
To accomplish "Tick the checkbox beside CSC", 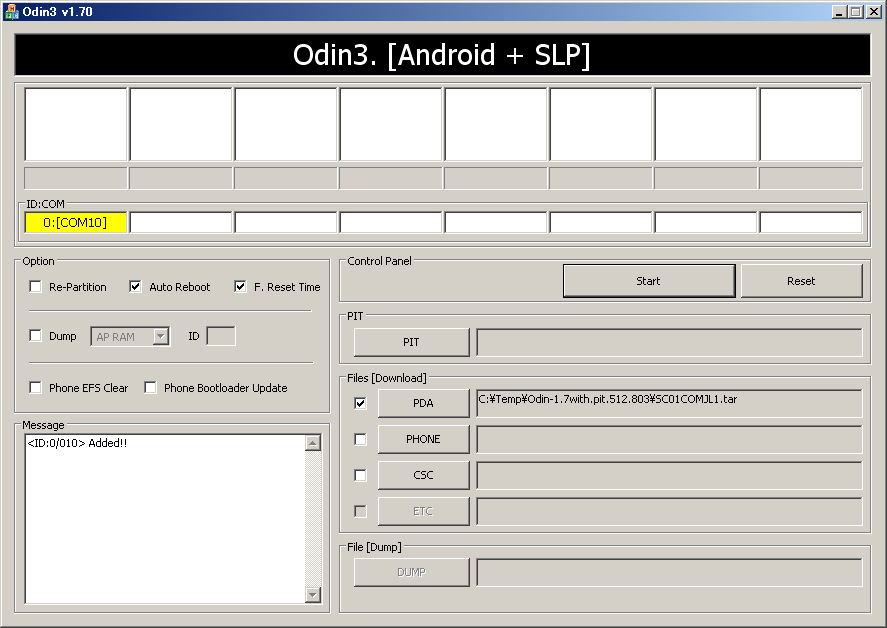I will coord(361,475).
